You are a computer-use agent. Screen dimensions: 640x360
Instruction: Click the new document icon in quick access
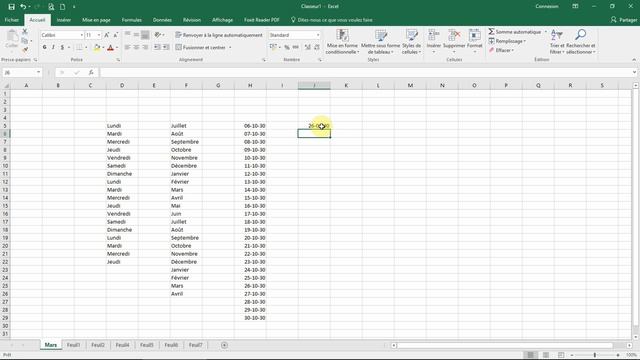click(62, 7)
